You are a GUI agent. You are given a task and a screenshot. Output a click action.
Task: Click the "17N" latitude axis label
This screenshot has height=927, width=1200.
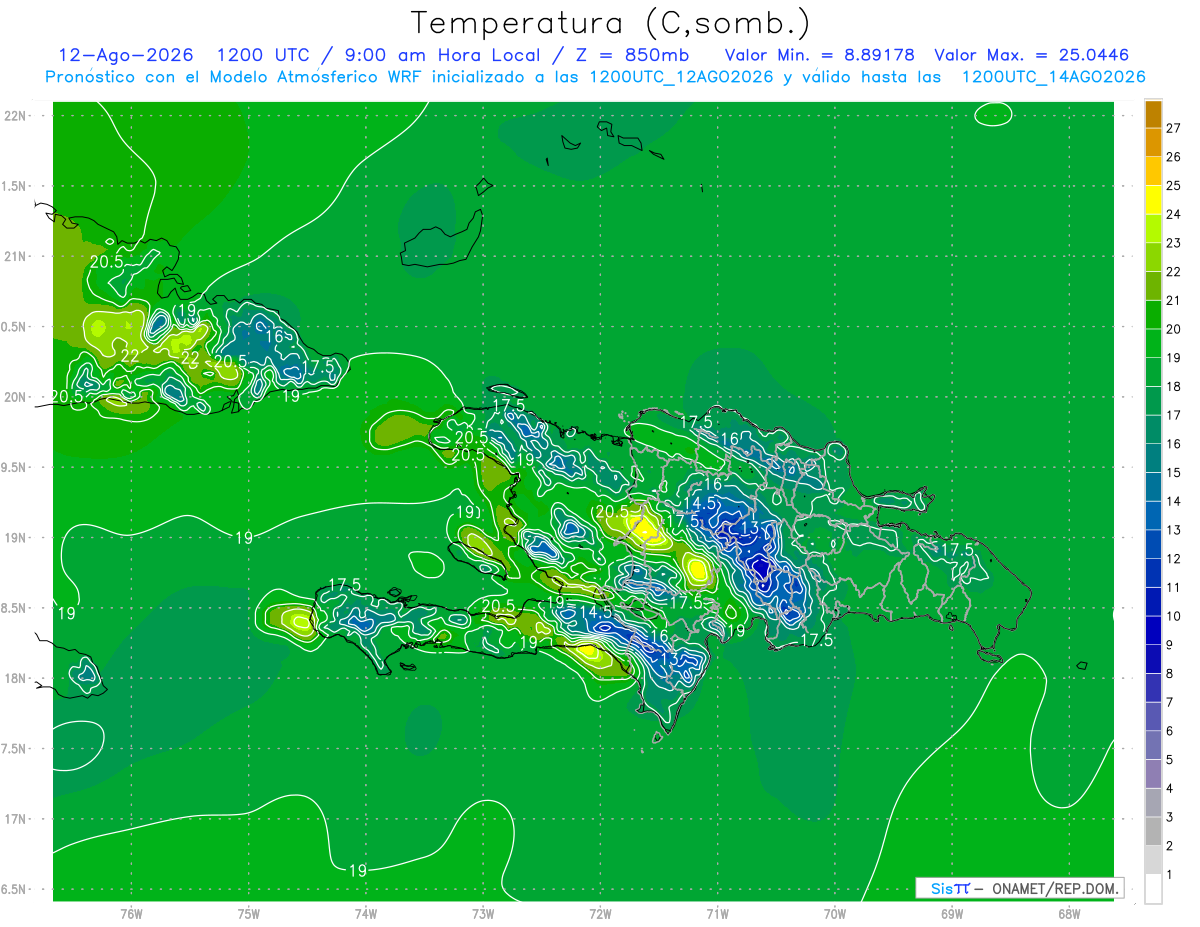tap(14, 819)
